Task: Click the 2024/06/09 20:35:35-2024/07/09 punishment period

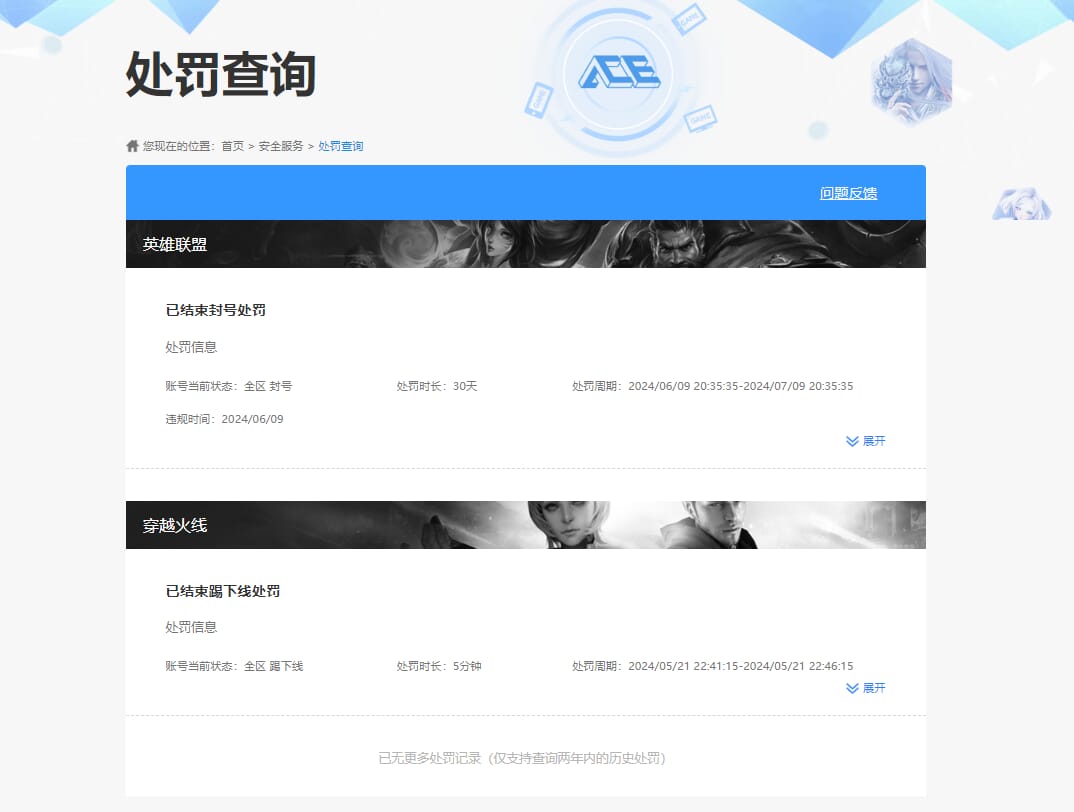Action: (713, 386)
